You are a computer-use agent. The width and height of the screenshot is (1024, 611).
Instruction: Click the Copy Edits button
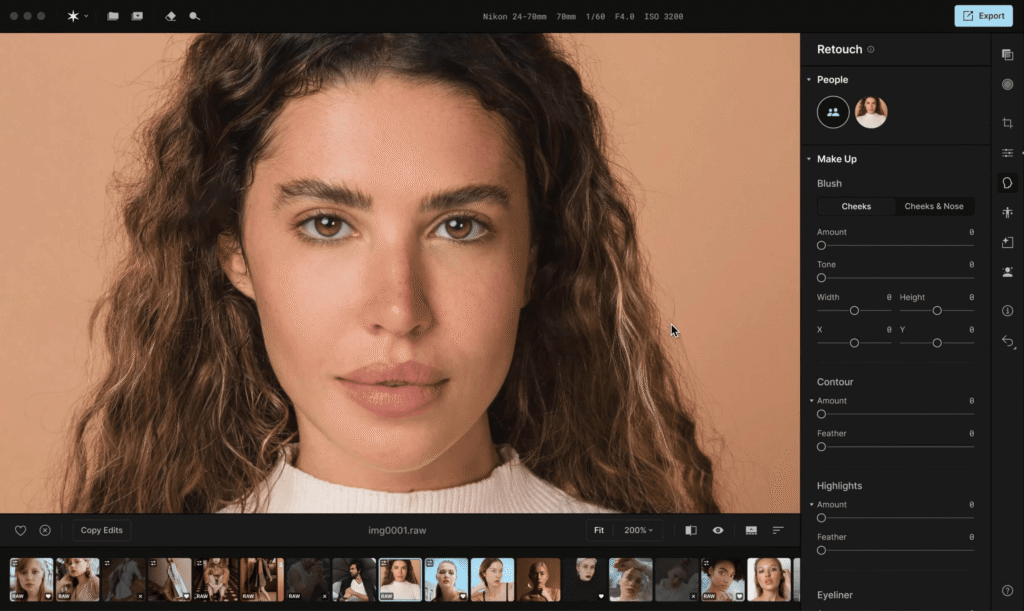pos(99,530)
